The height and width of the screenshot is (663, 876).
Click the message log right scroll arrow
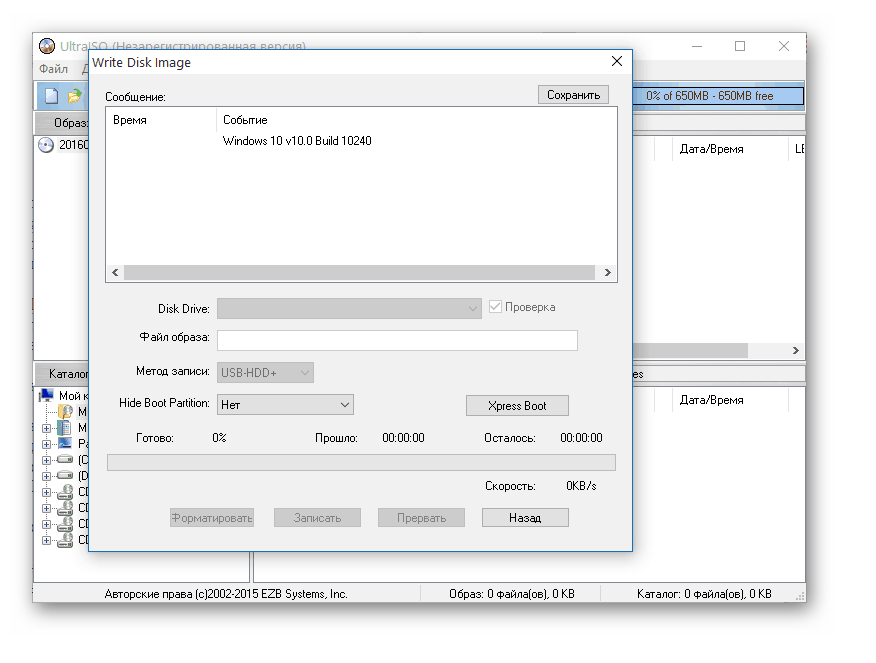pyautogui.click(x=607, y=273)
